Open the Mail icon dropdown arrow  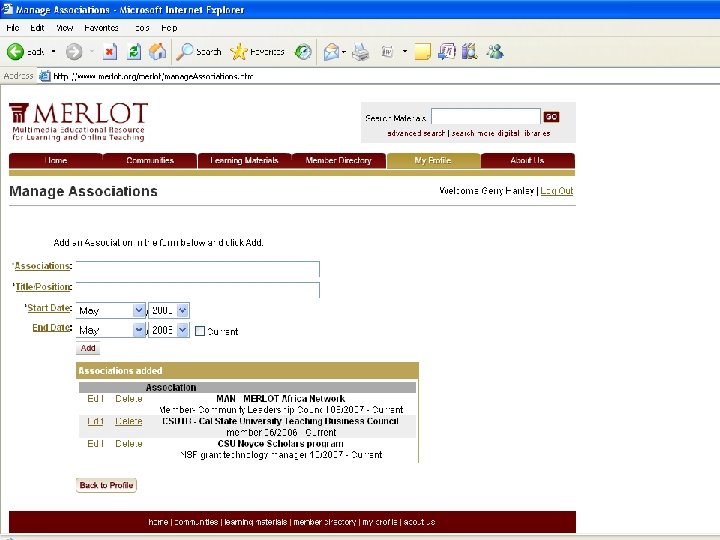coord(344,51)
